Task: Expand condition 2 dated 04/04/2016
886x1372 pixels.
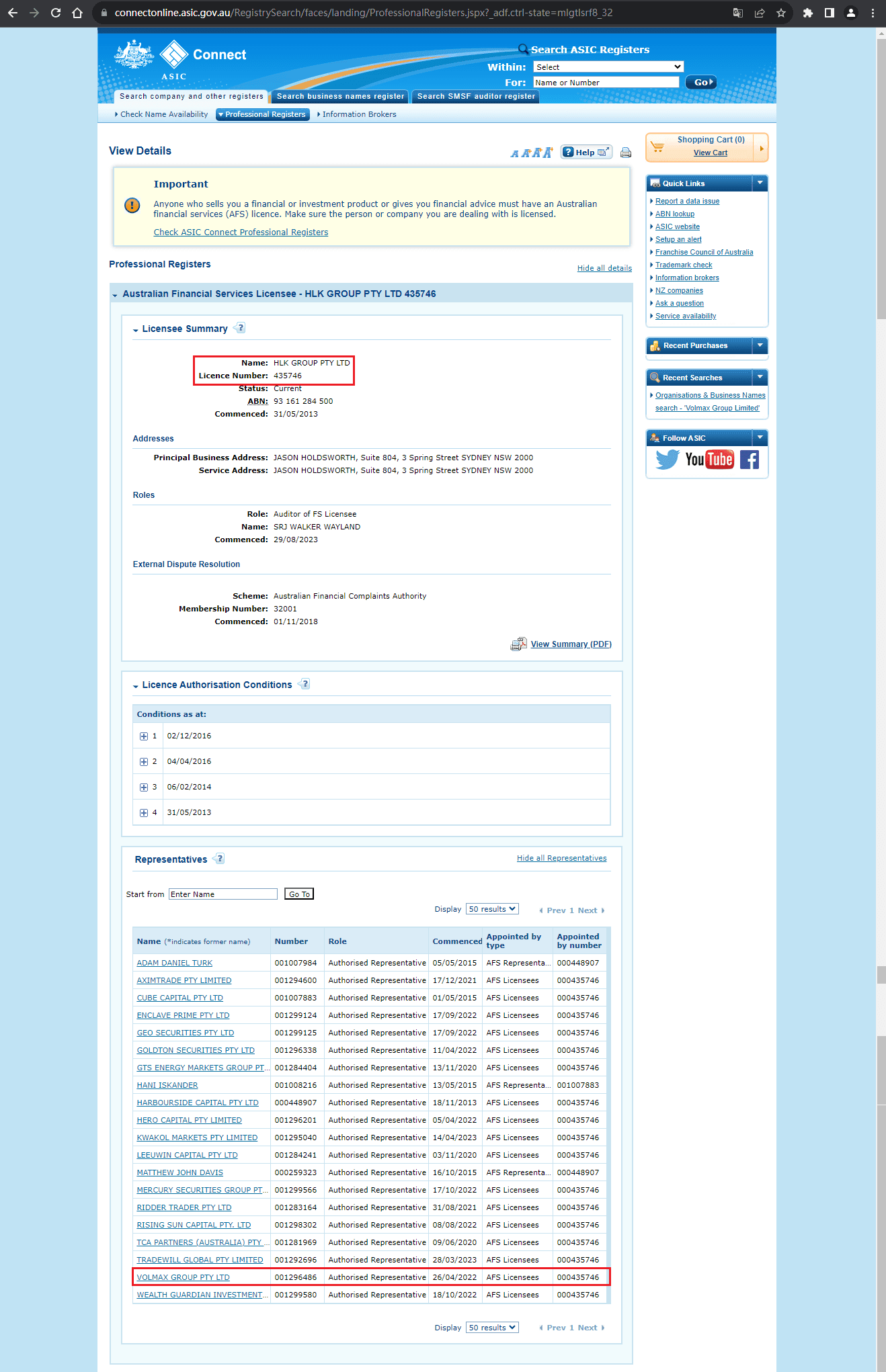Action: point(144,762)
